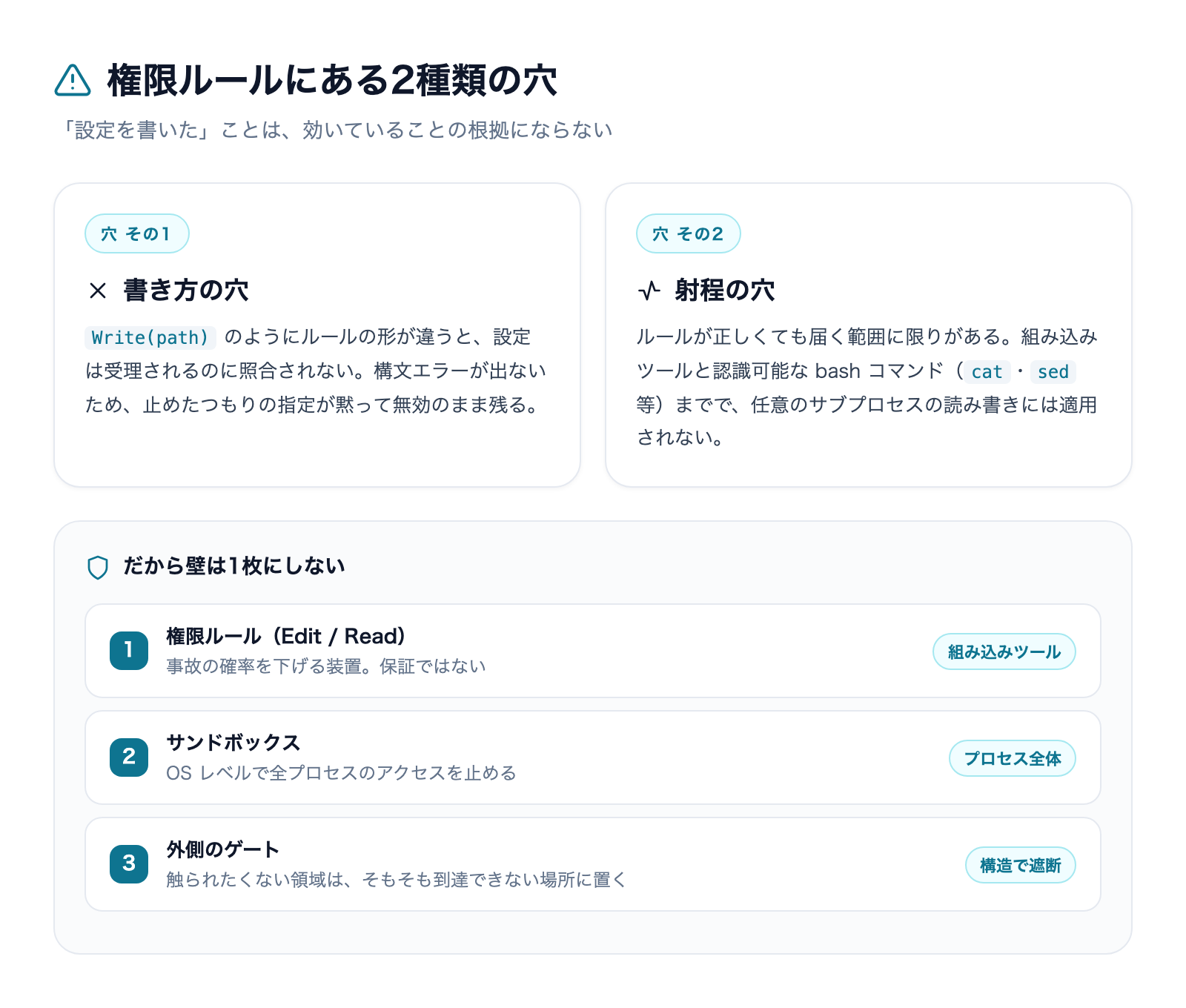Click the だから壁は1枚にしない heading

[234, 566]
